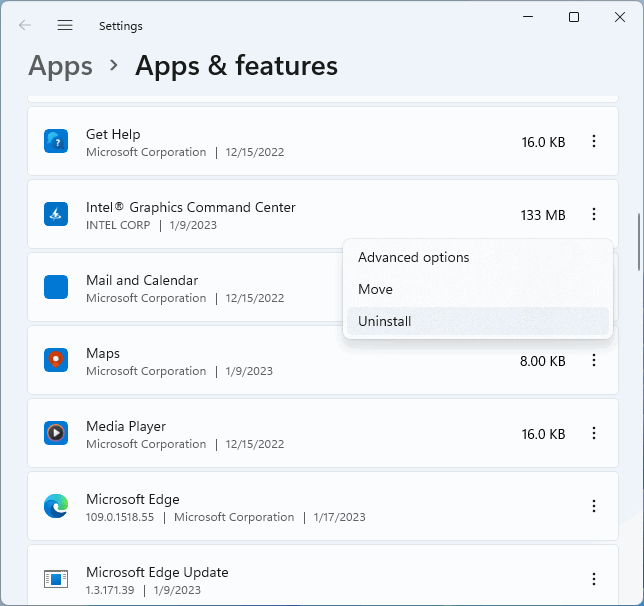Image resolution: width=644 pixels, height=606 pixels.
Task: Click the Get Help app icon
Action: [x=56, y=142]
